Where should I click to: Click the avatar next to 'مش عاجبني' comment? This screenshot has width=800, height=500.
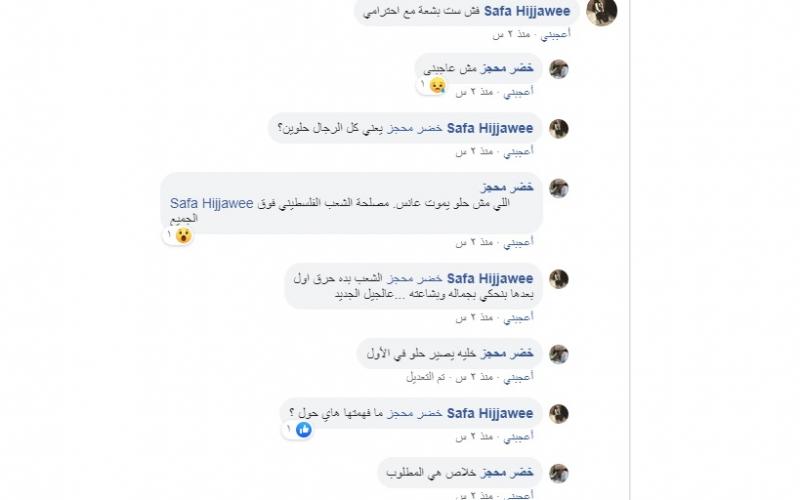559,69
